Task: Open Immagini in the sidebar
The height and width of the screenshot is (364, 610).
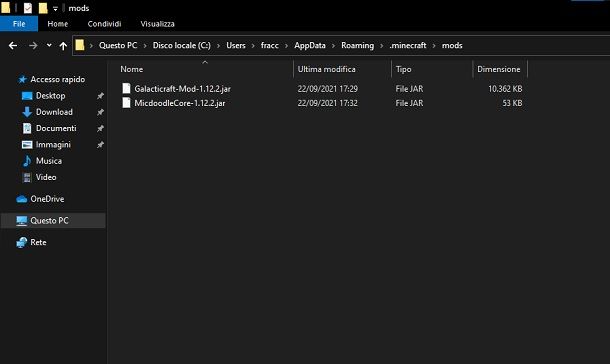Action: pyautogui.click(x=53, y=145)
